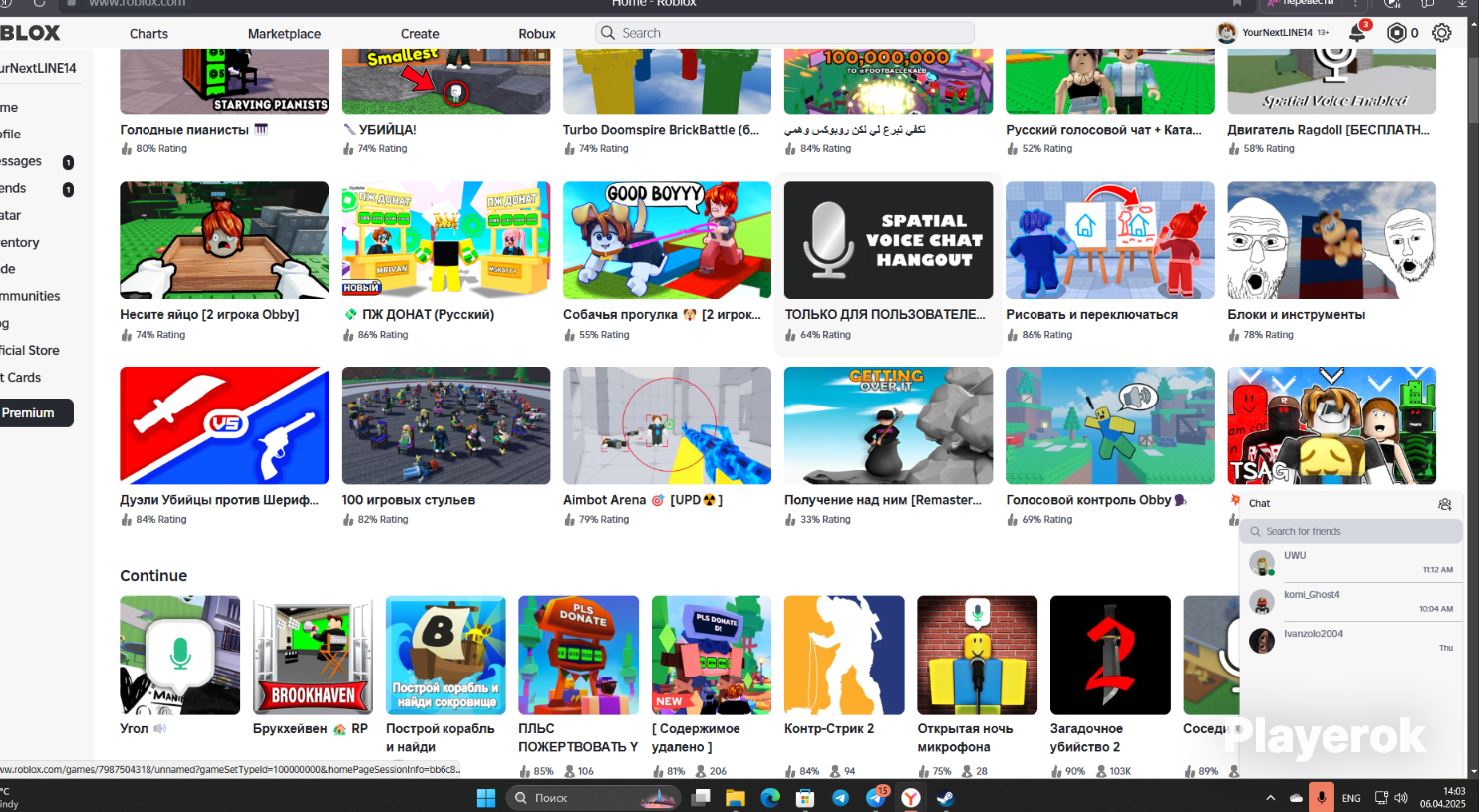1479x812 pixels.
Task: Open File Explorer from the taskbar
Action: click(x=736, y=798)
